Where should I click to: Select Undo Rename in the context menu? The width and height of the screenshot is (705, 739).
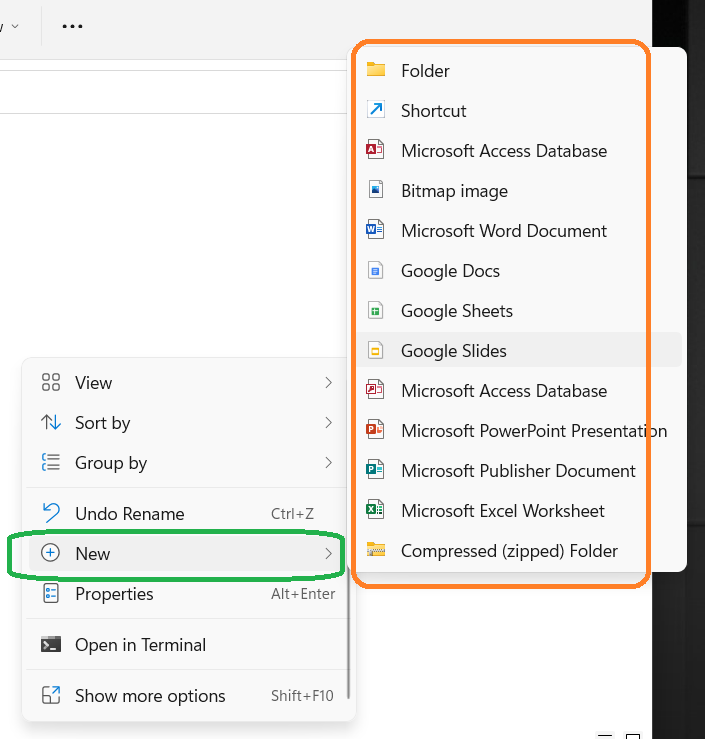[187, 513]
